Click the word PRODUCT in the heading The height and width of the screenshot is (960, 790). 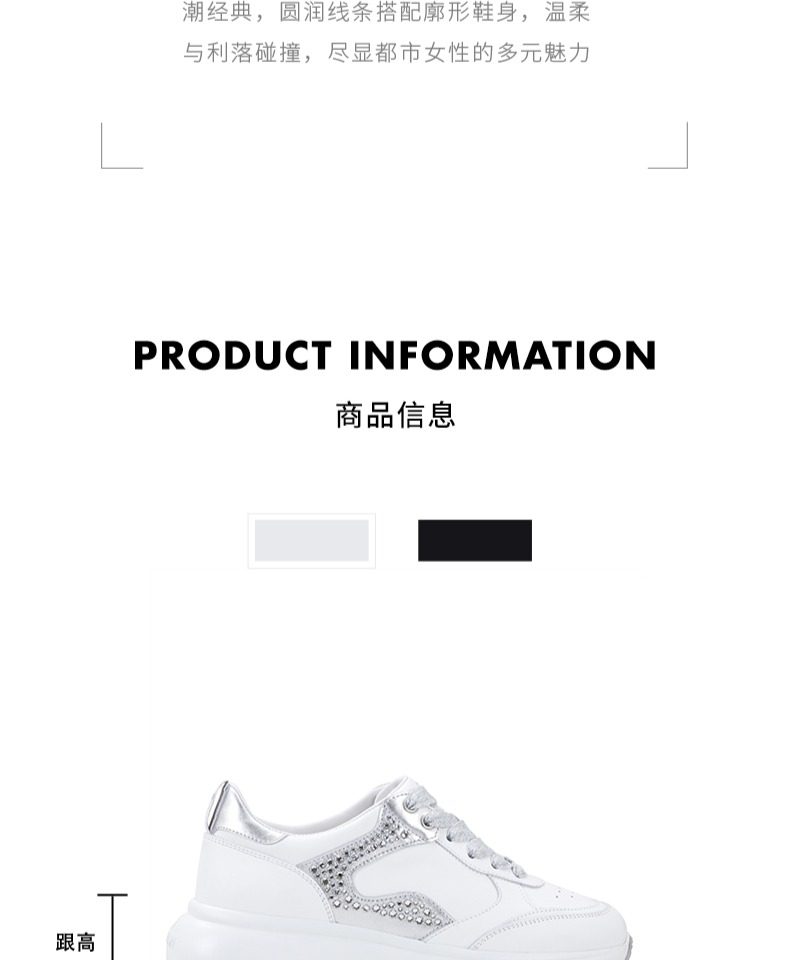(x=233, y=356)
